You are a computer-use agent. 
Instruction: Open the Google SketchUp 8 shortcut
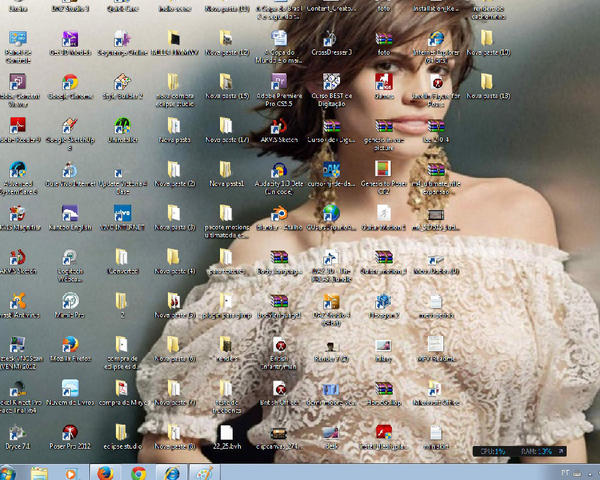pyautogui.click(x=70, y=134)
